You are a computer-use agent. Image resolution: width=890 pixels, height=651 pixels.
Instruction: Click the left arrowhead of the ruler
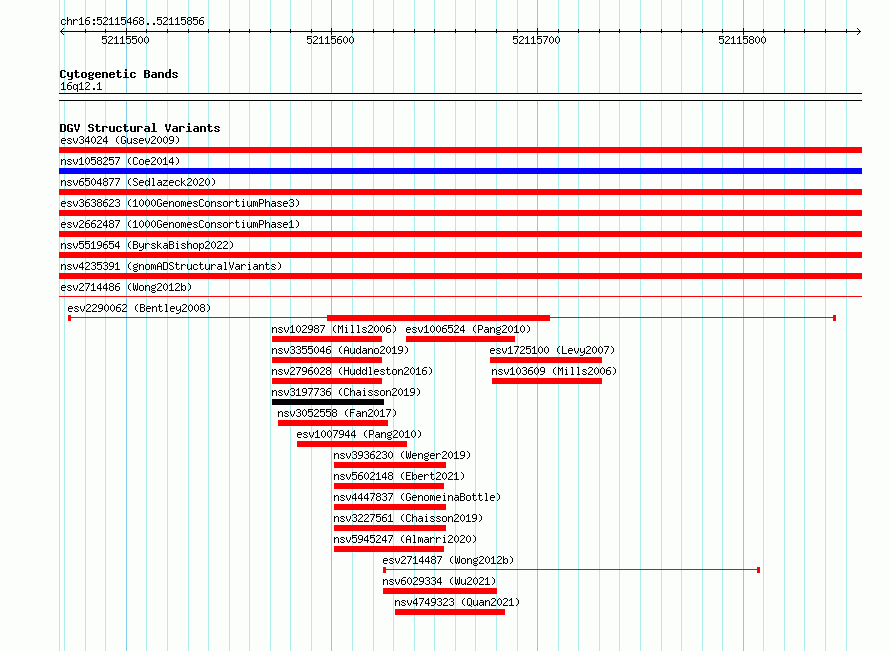tap(62, 31)
